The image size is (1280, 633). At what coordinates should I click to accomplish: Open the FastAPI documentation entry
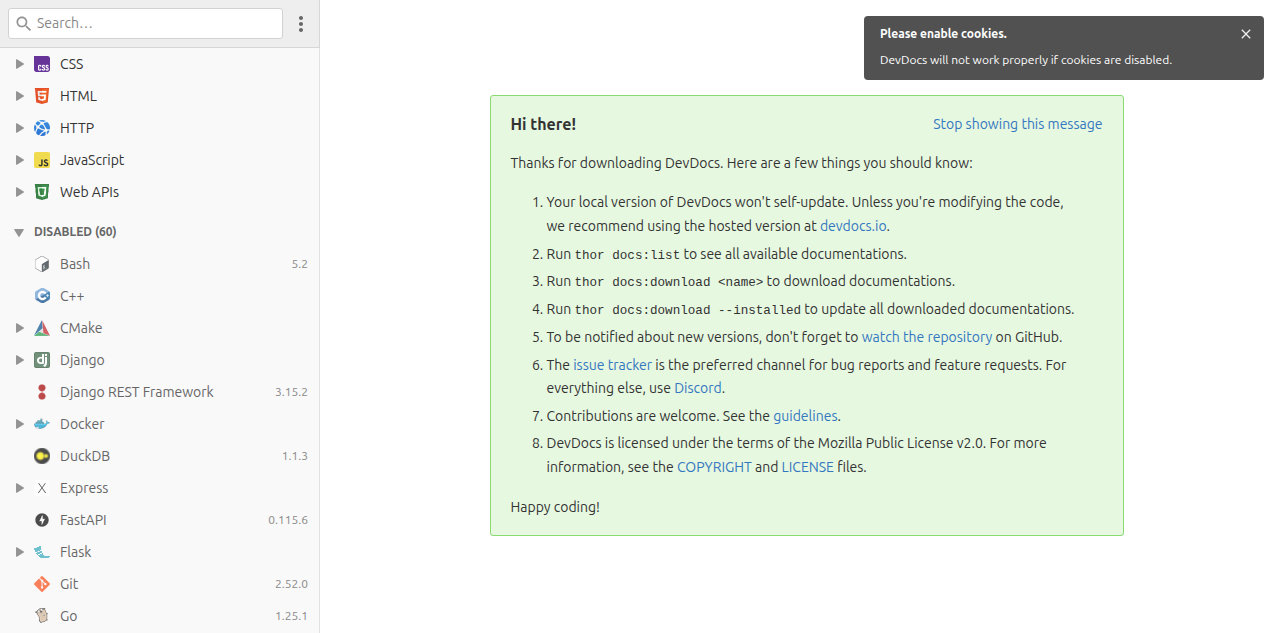click(x=160, y=520)
